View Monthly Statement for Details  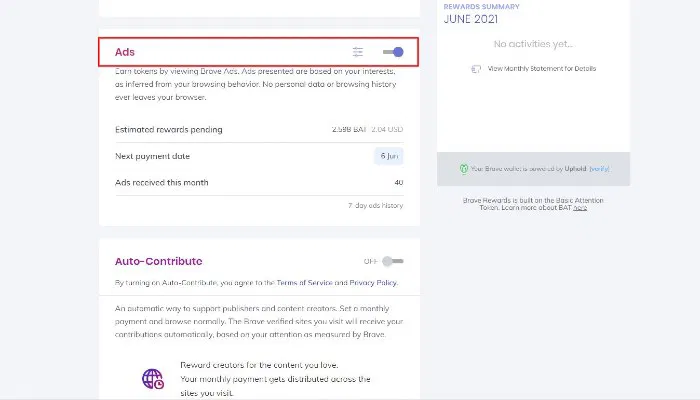(x=541, y=69)
